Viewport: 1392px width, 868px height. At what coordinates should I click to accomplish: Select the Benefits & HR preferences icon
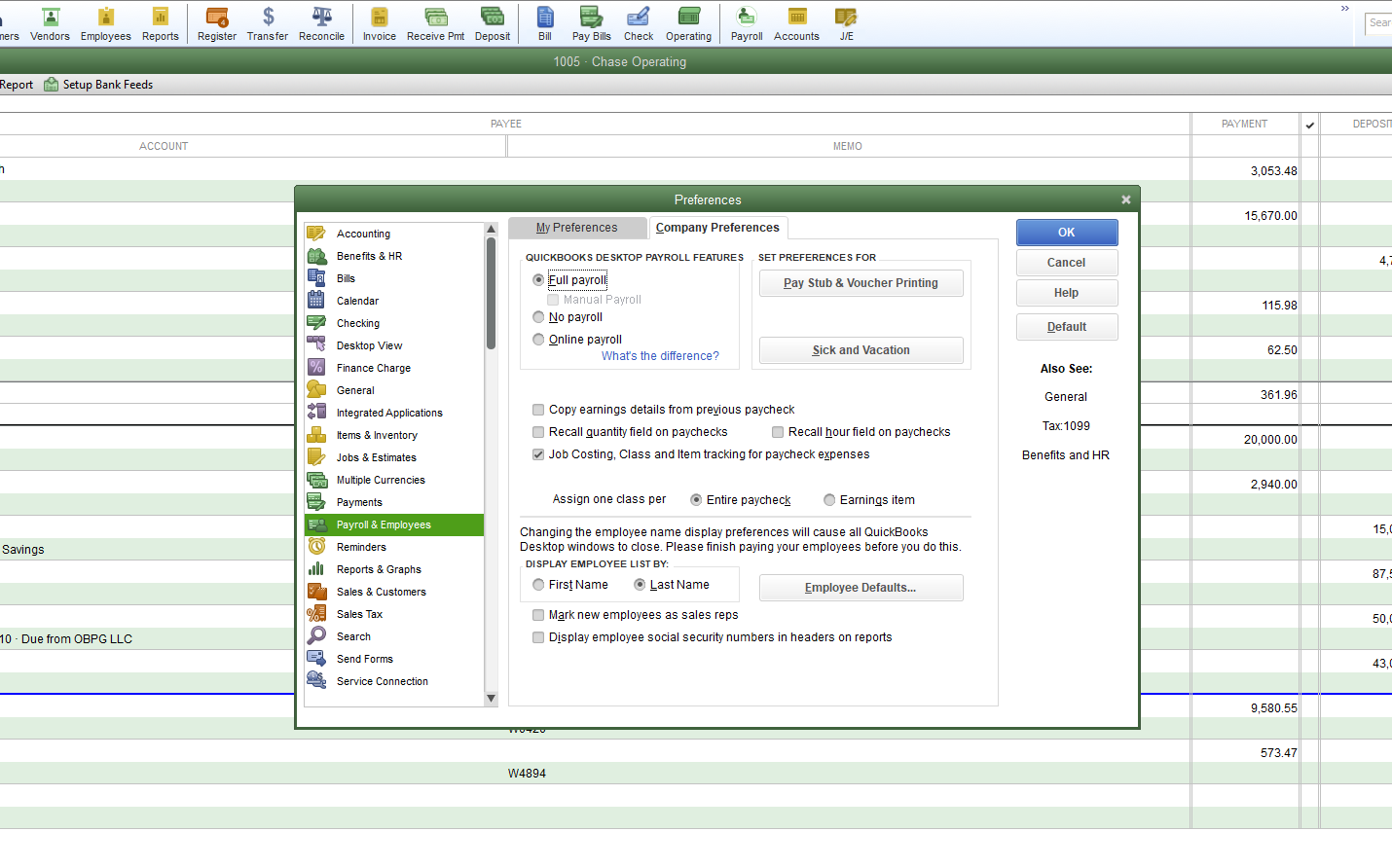click(x=316, y=256)
